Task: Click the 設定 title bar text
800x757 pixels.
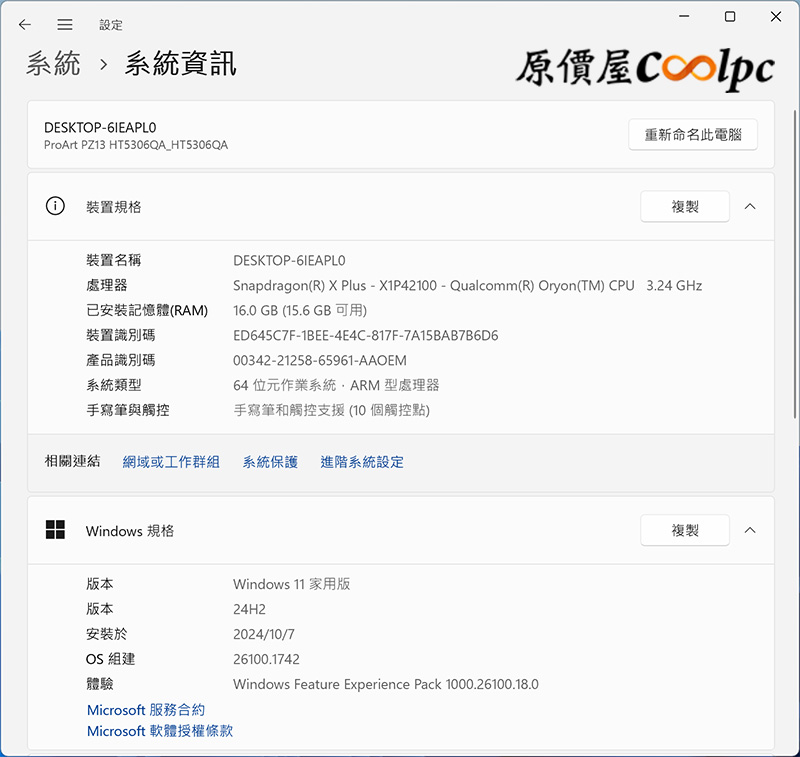Action: coord(111,25)
